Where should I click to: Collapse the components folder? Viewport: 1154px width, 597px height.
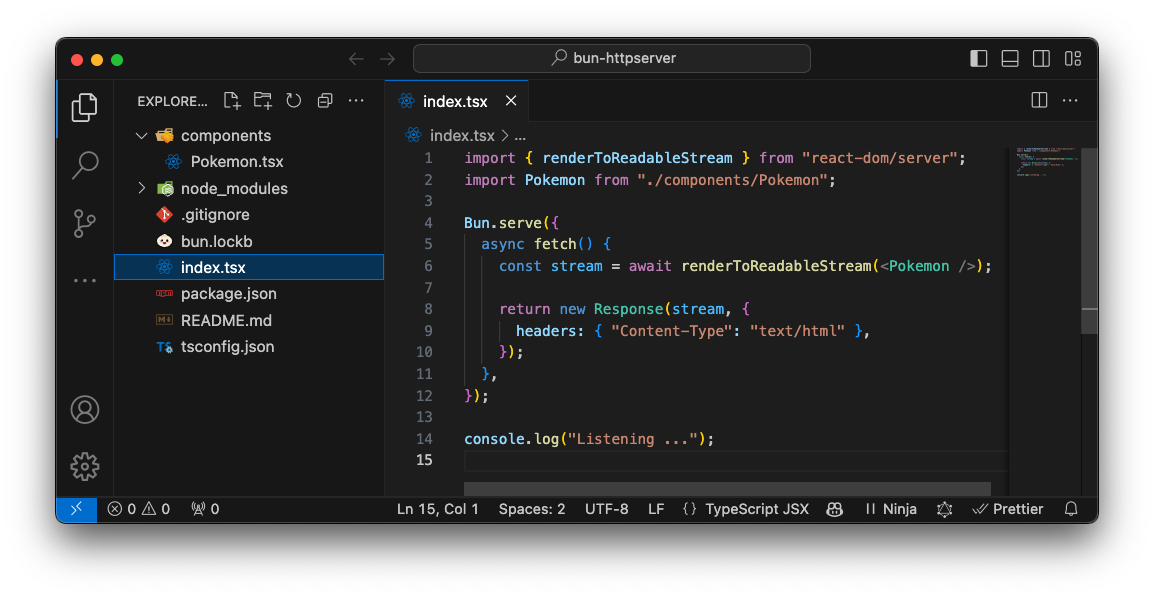click(x=142, y=135)
